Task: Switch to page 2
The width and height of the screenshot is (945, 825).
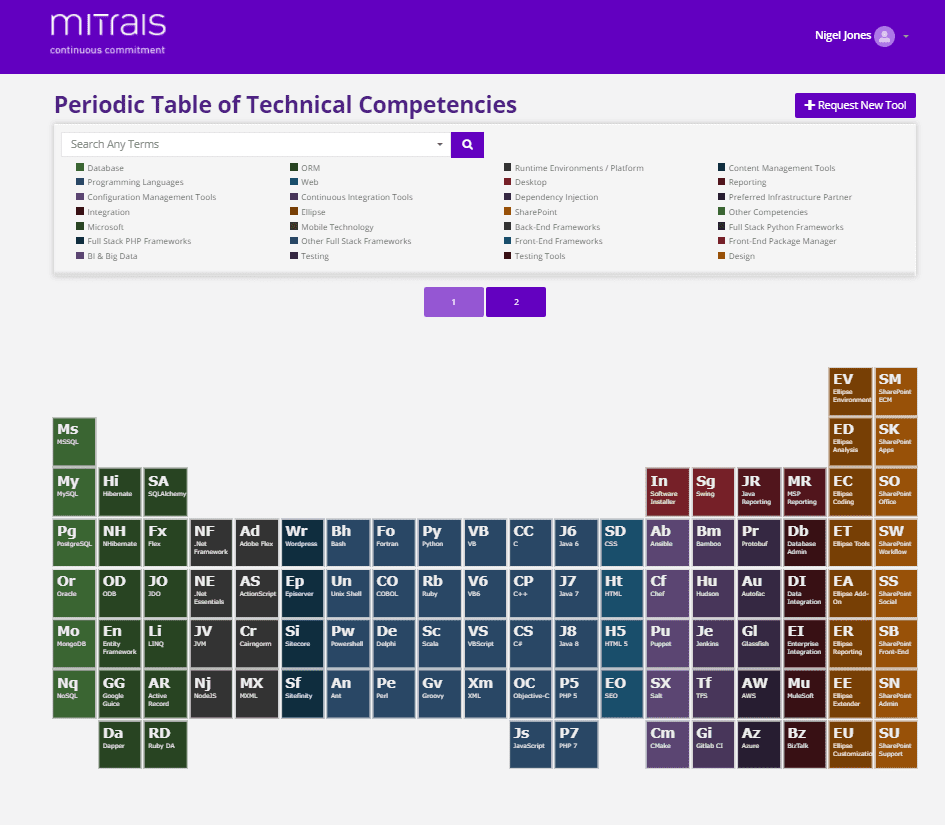Action: (x=516, y=302)
